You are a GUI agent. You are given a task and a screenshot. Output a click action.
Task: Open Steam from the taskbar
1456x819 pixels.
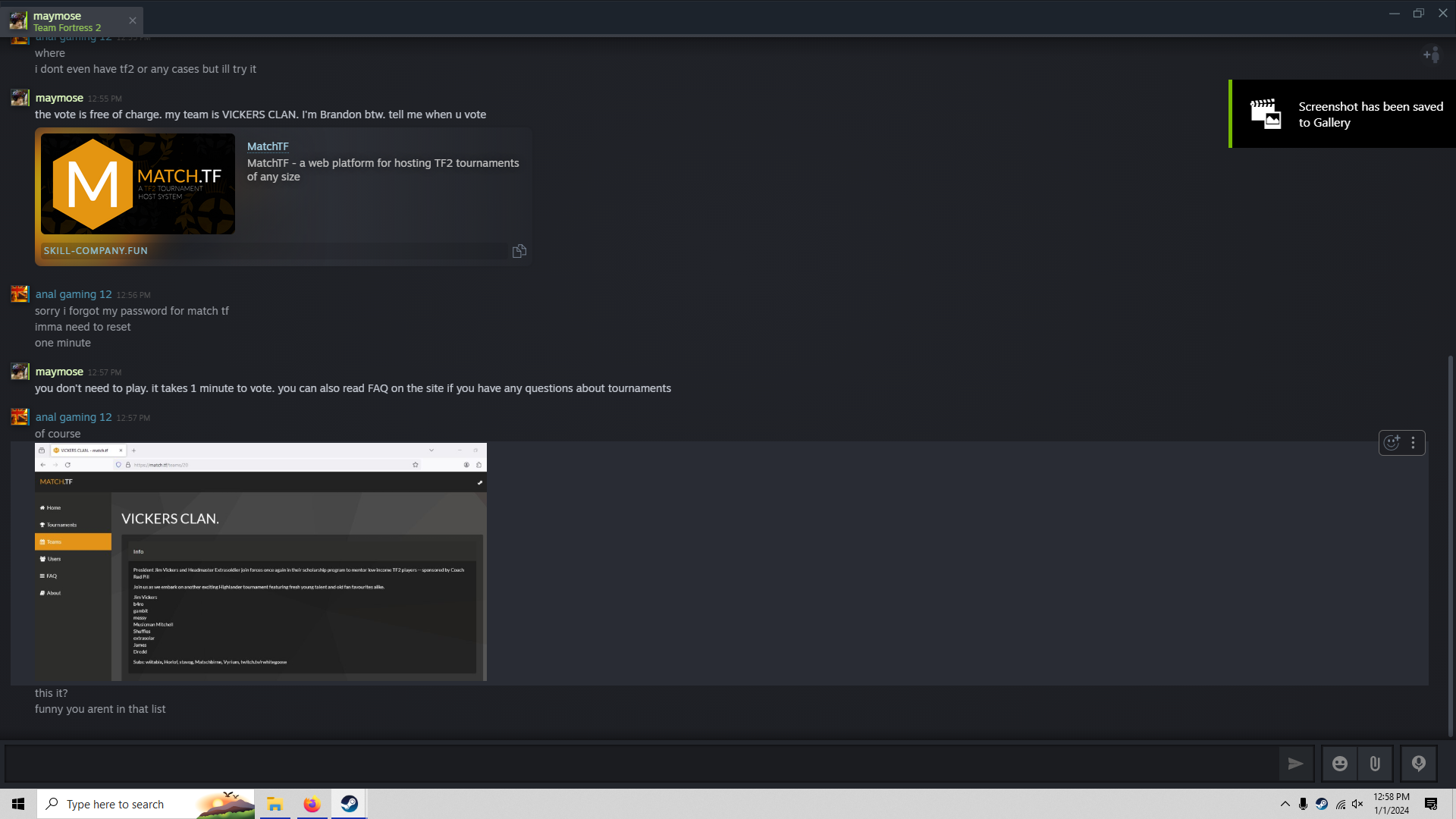(349, 803)
